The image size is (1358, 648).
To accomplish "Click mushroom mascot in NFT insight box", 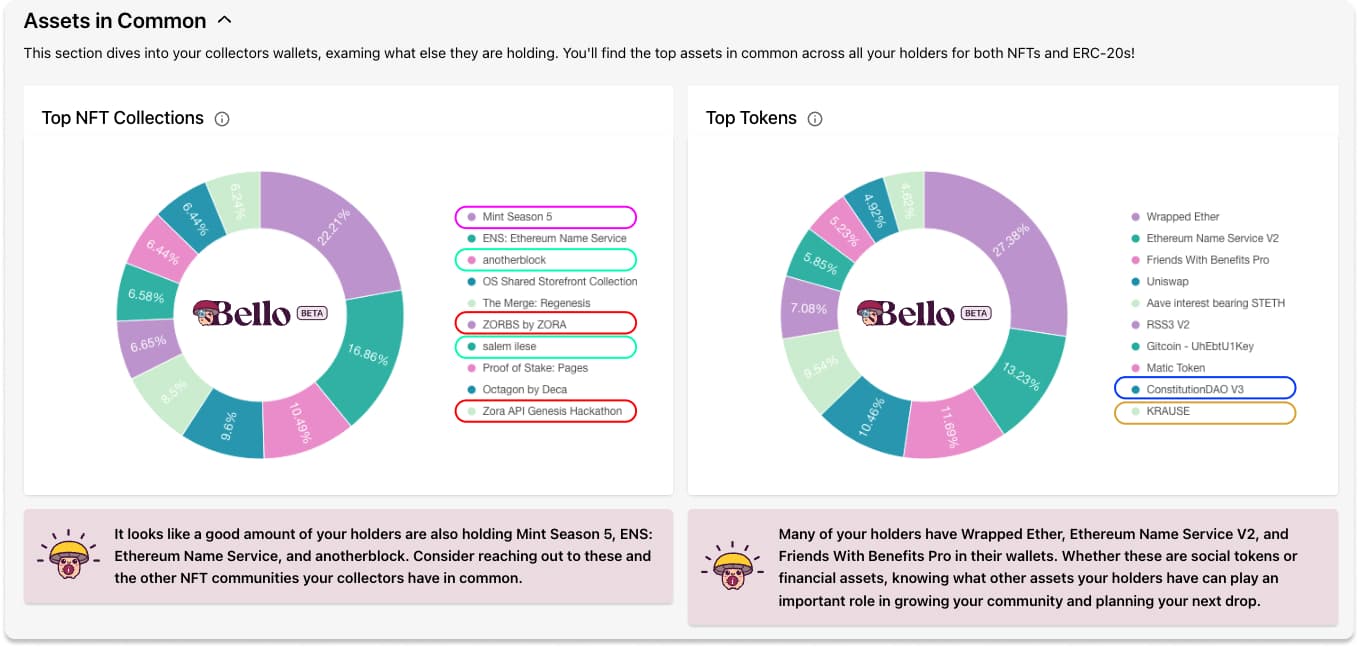I will (x=63, y=557).
